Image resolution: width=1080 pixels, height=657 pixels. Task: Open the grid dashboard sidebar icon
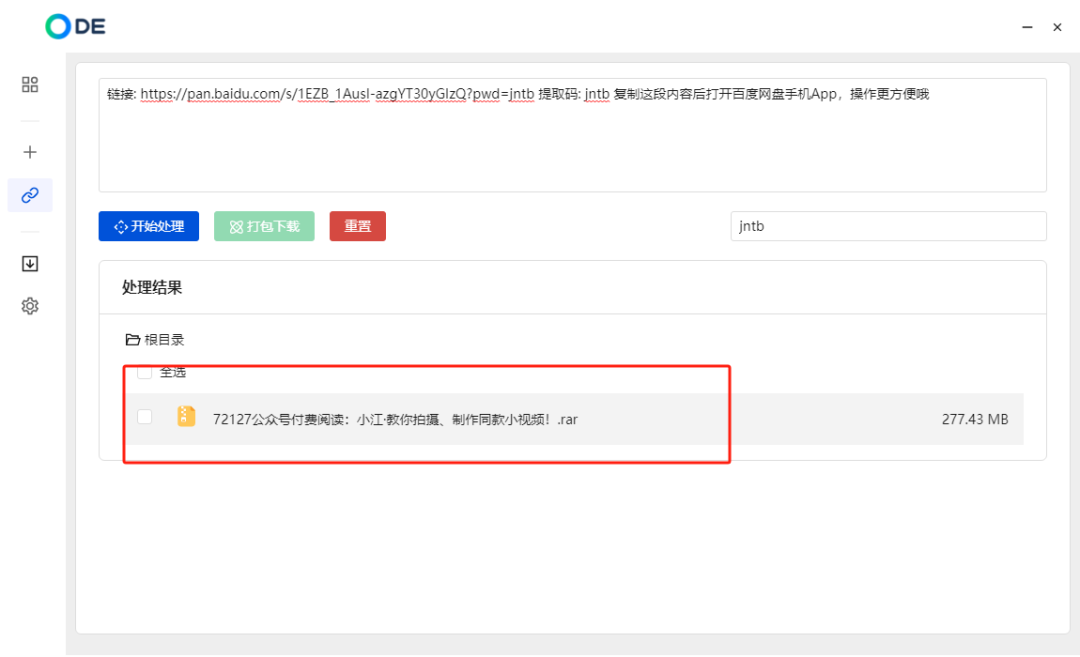(30, 85)
